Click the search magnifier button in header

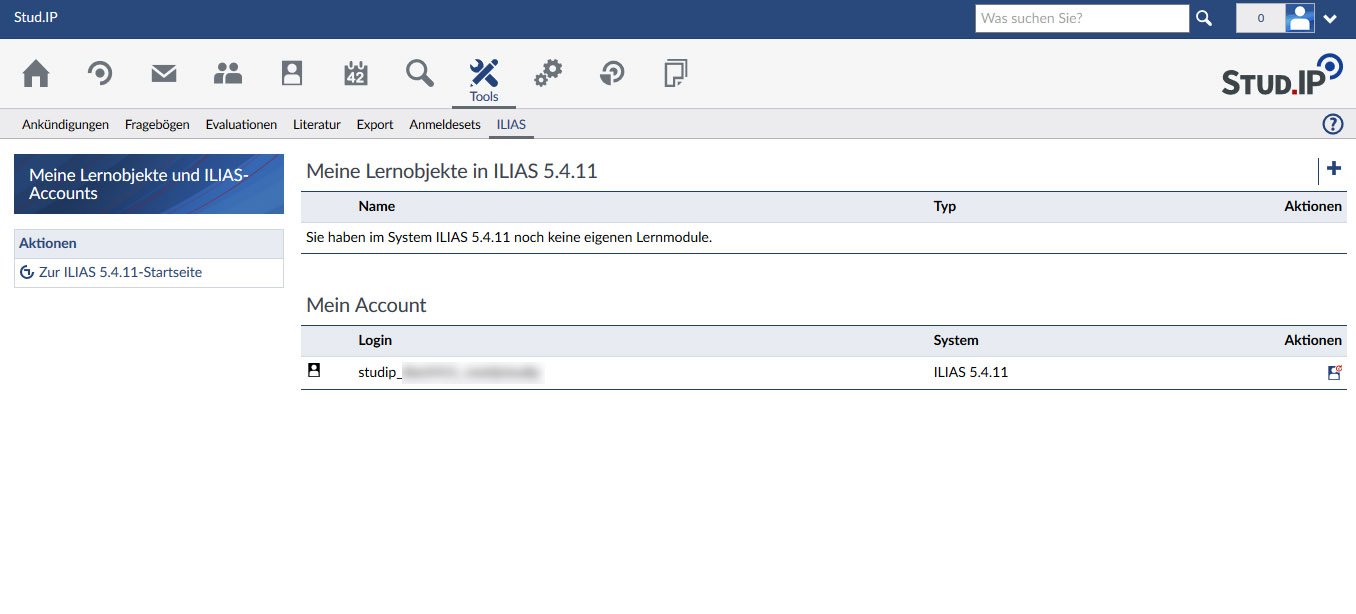(x=1204, y=18)
